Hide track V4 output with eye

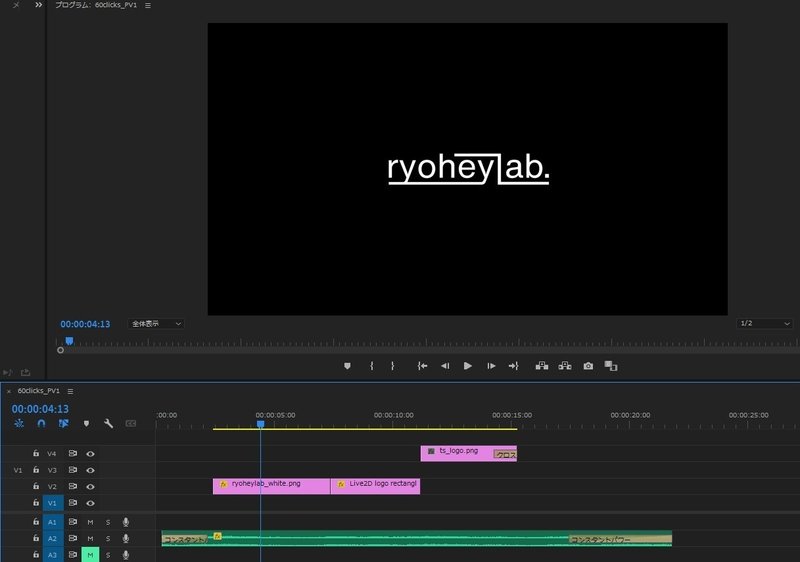click(x=90, y=453)
